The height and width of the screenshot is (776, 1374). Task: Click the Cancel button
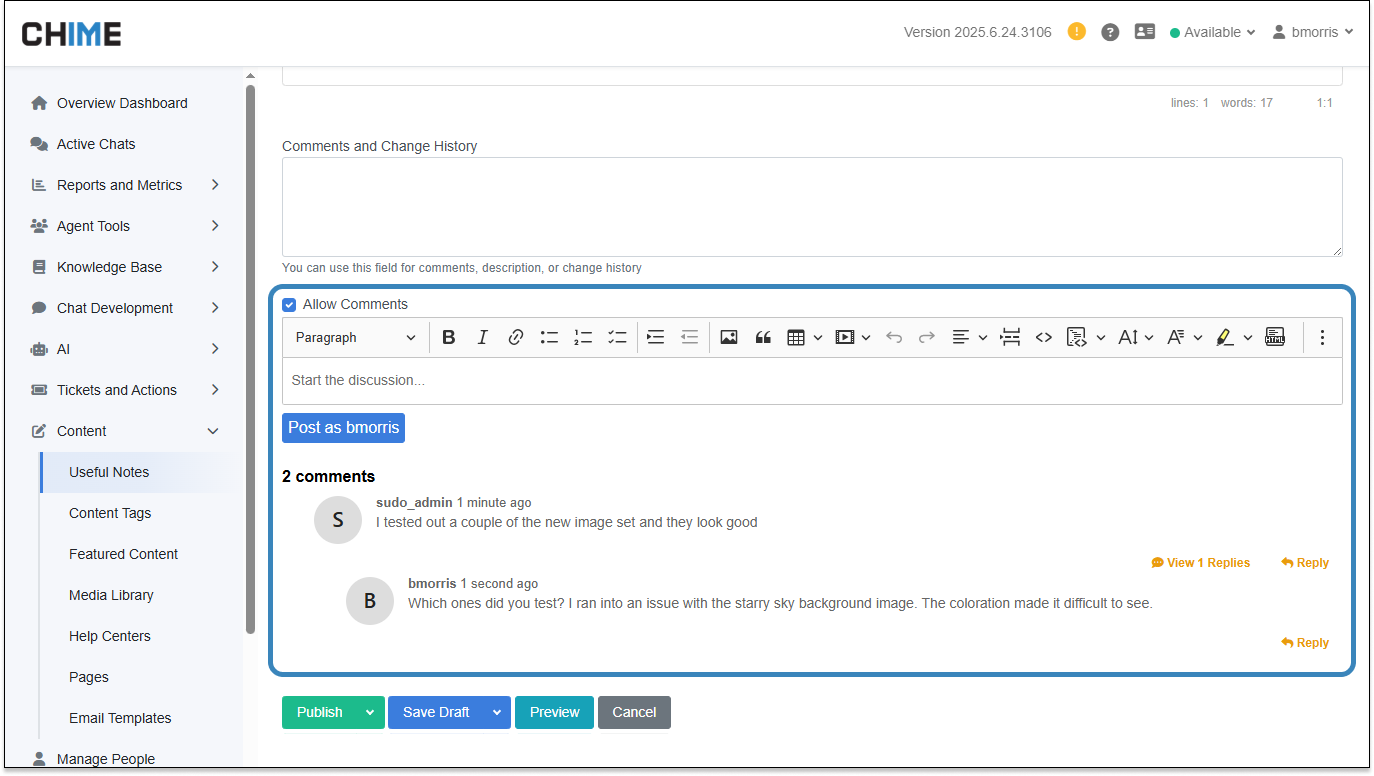click(634, 712)
